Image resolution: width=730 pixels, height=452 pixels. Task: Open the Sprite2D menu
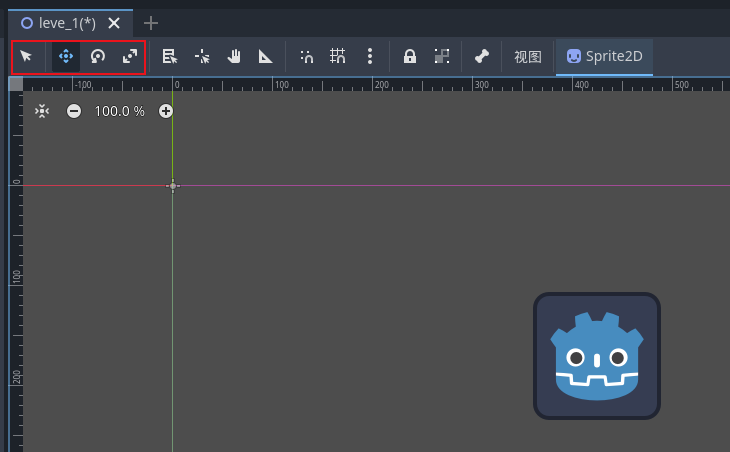pos(604,57)
